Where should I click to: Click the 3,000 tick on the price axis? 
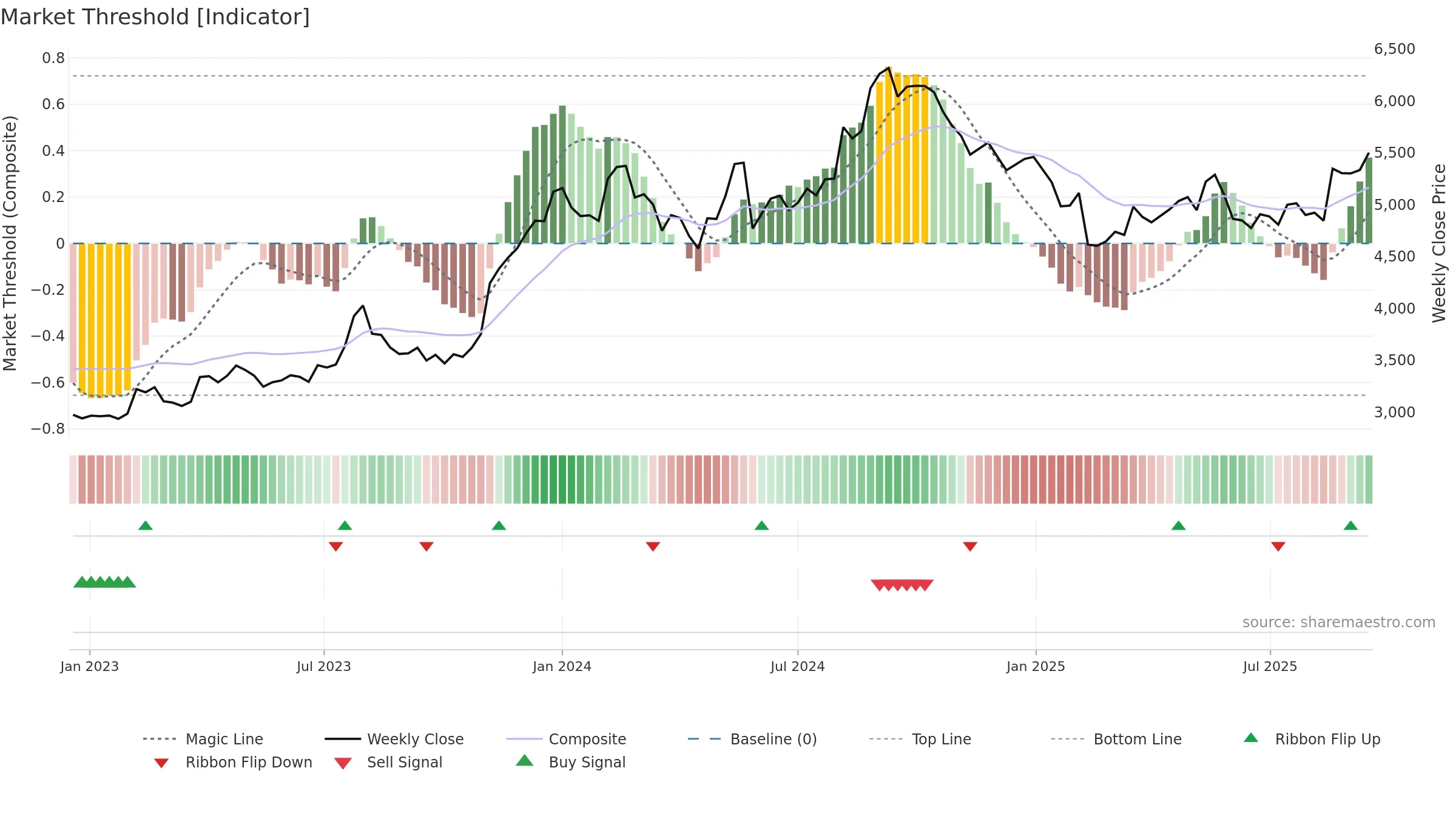pyautogui.click(x=1395, y=413)
